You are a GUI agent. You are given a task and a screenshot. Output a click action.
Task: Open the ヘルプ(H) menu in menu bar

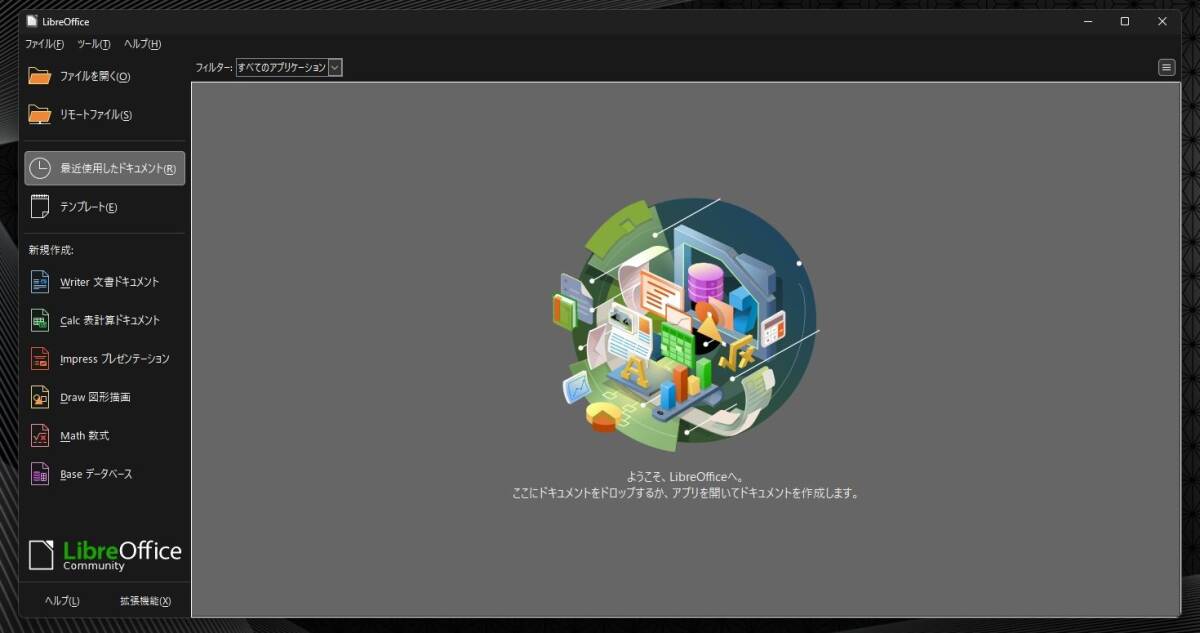[x=142, y=44]
